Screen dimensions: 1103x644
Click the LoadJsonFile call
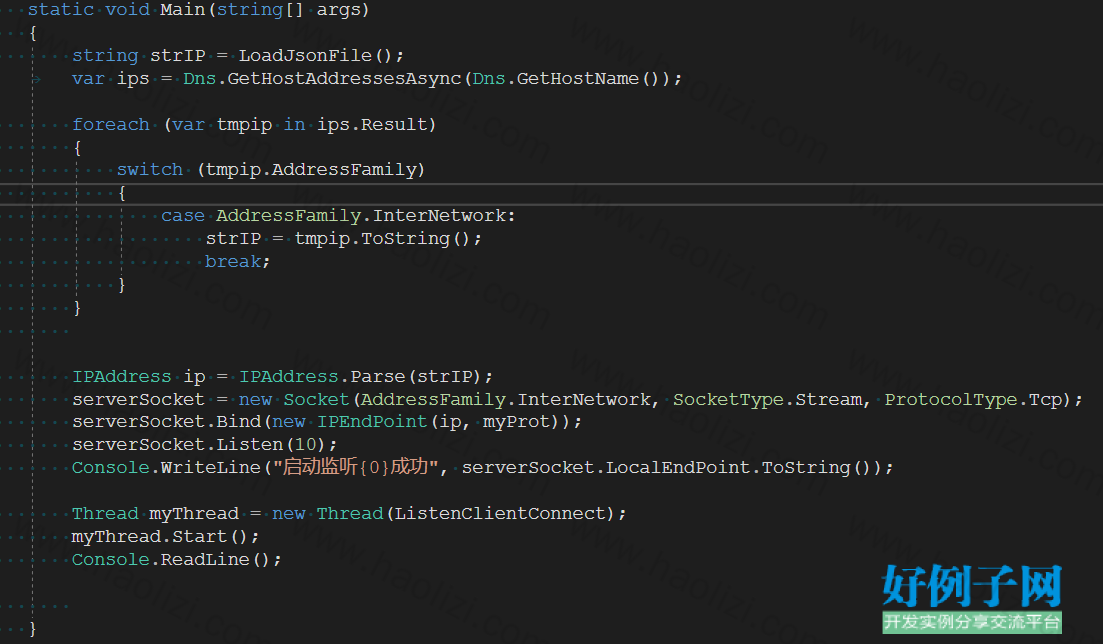pos(305,56)
